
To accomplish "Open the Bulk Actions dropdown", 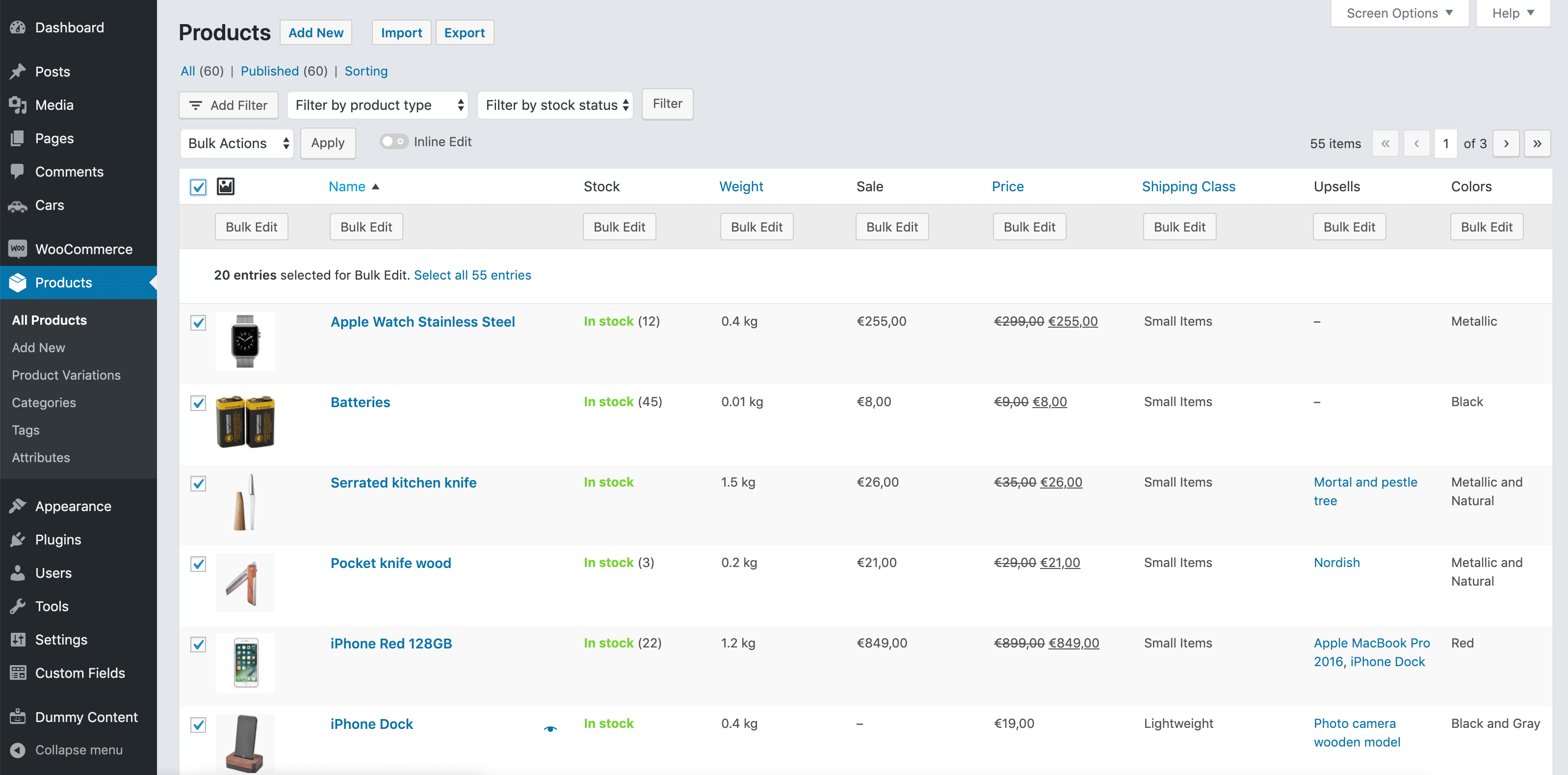I will coord(237,144).
